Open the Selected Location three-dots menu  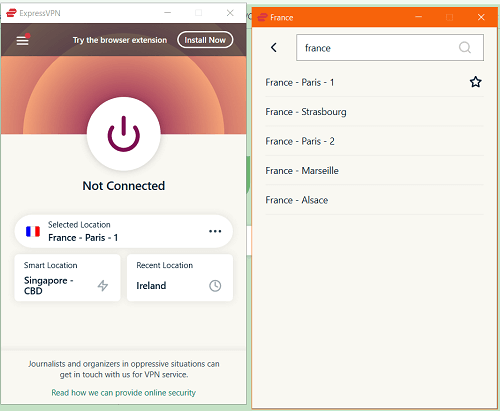tap(215, 231)
